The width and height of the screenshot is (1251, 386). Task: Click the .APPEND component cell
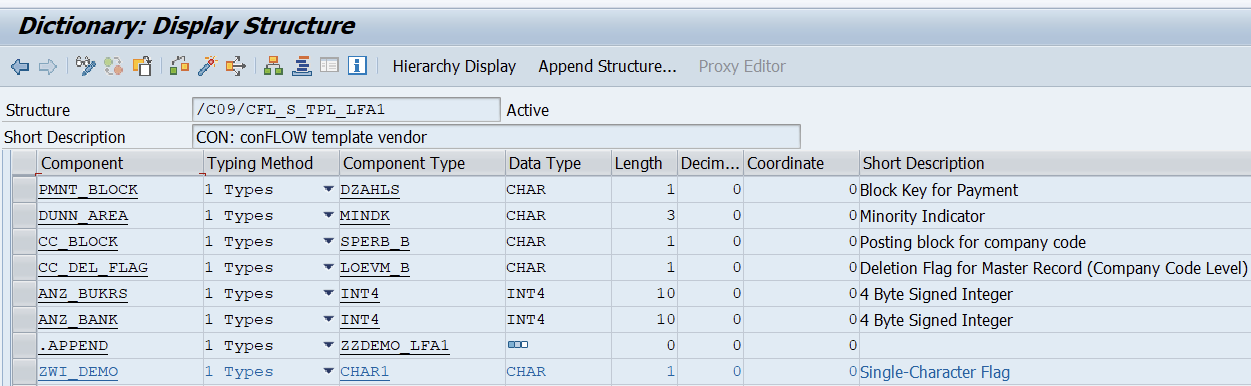click(x=119, y=346)
